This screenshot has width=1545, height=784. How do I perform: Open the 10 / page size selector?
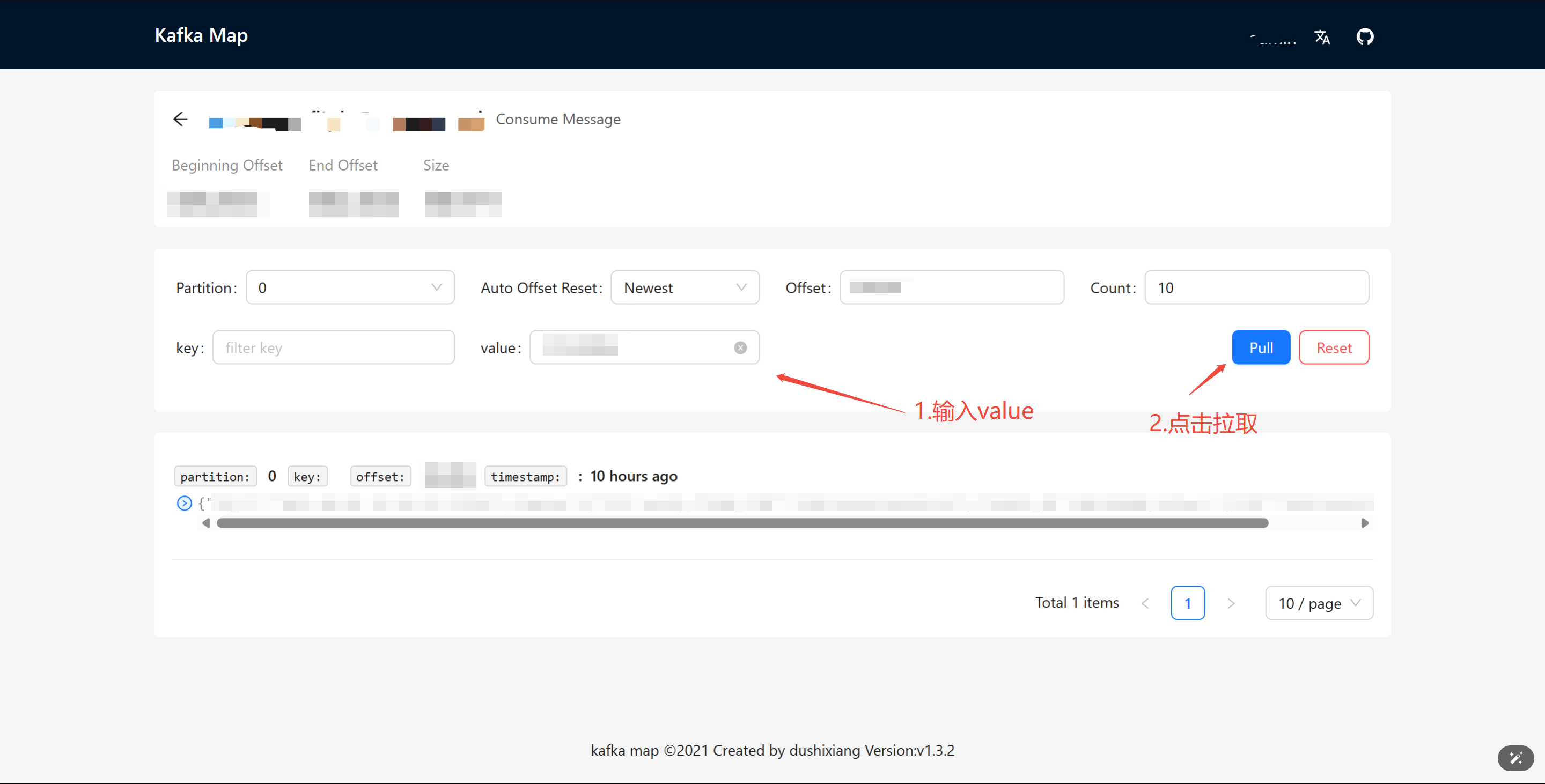[x=1318, y=603]
